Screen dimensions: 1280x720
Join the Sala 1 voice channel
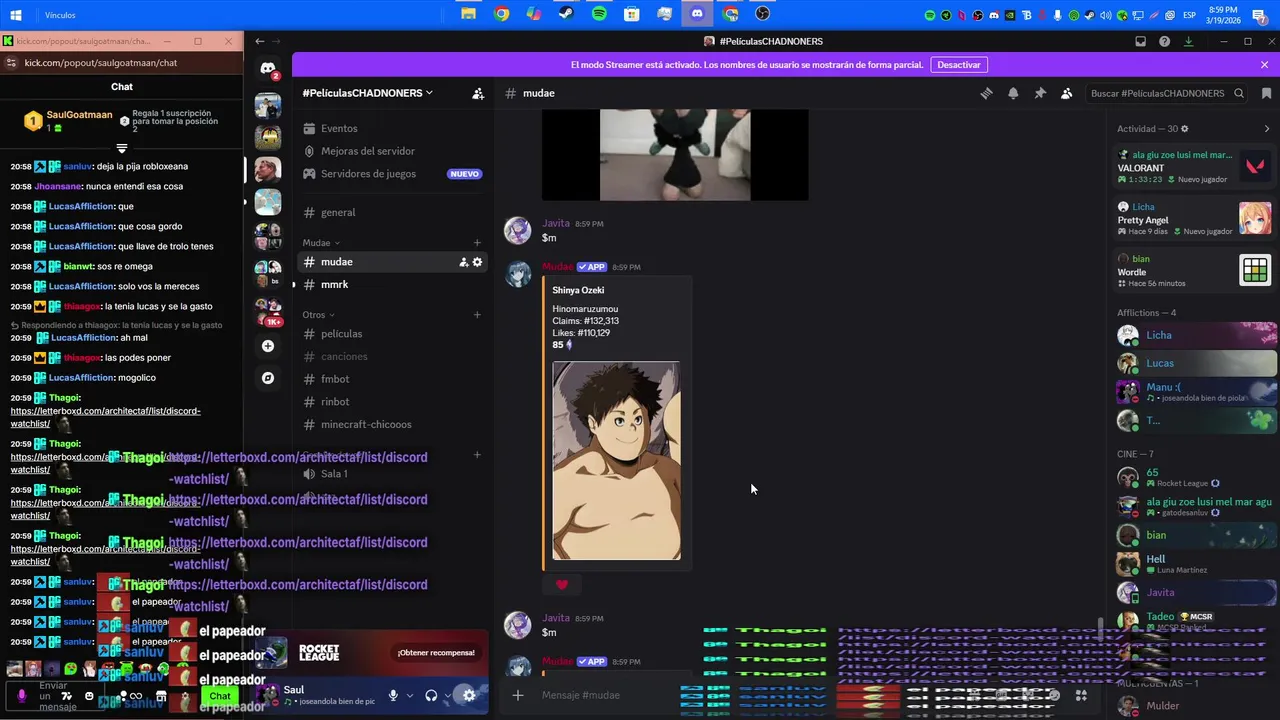point(392,474)
